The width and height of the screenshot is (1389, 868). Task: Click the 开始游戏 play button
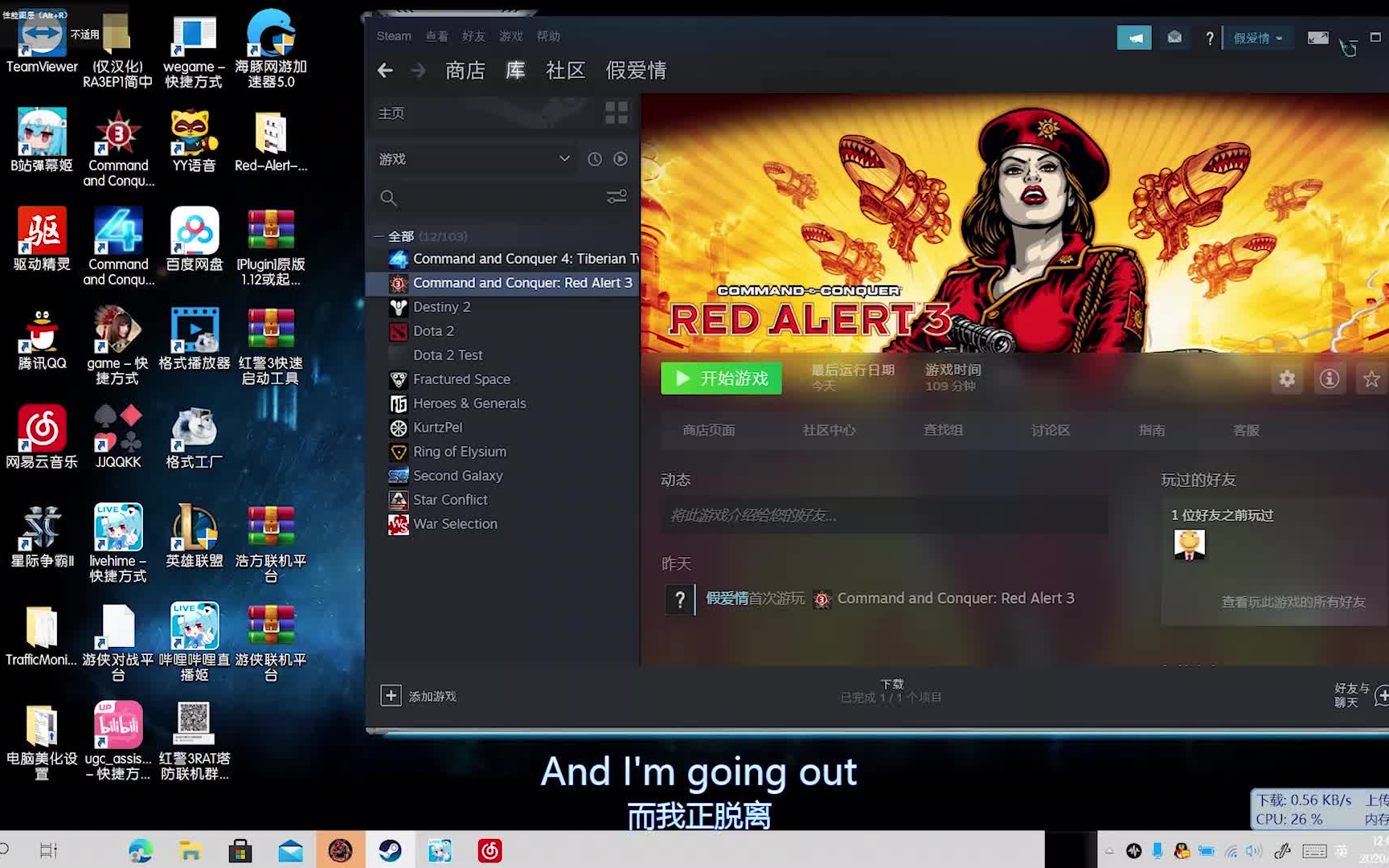click(721, 379)
